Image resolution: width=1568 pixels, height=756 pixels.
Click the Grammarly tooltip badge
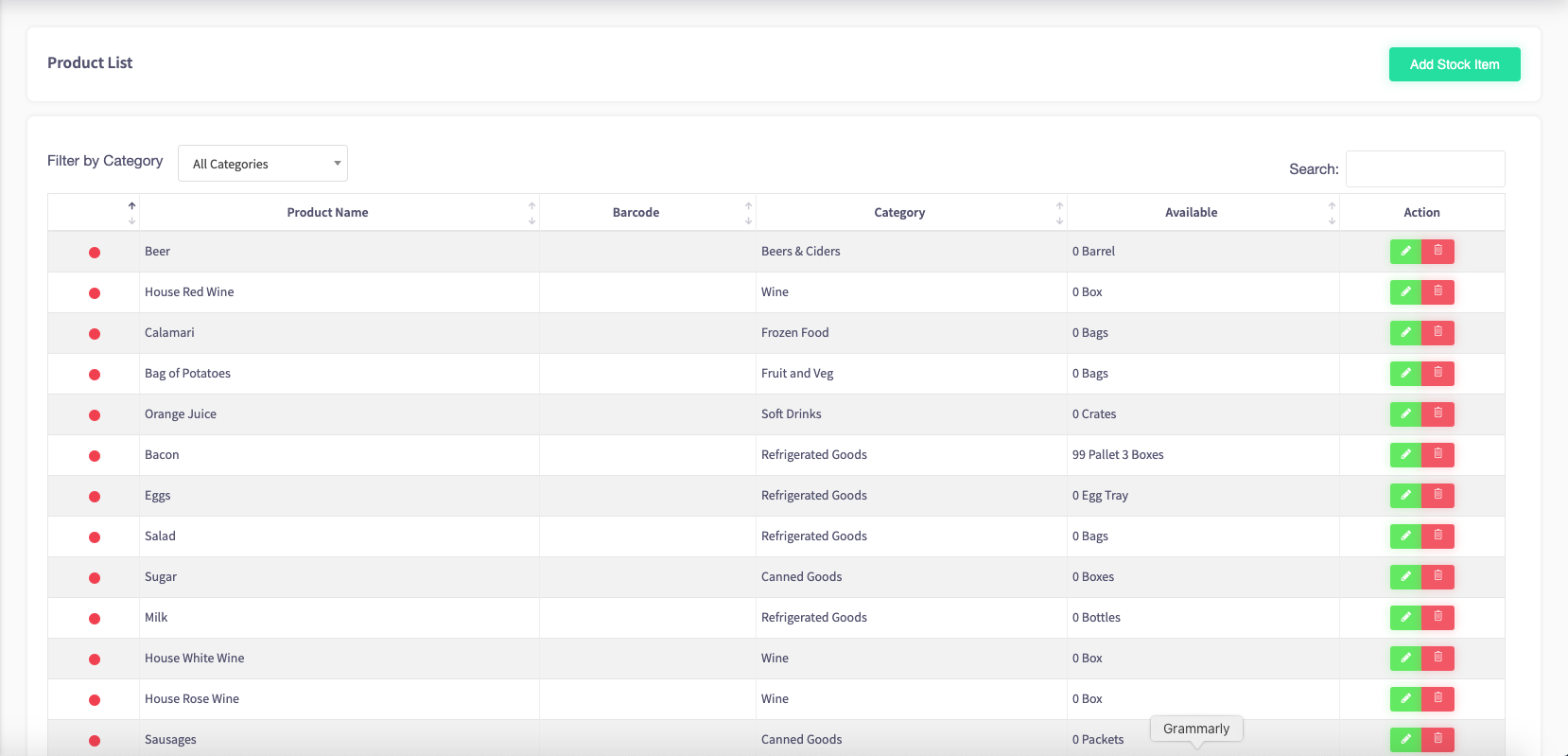[x=1196, y=729]
